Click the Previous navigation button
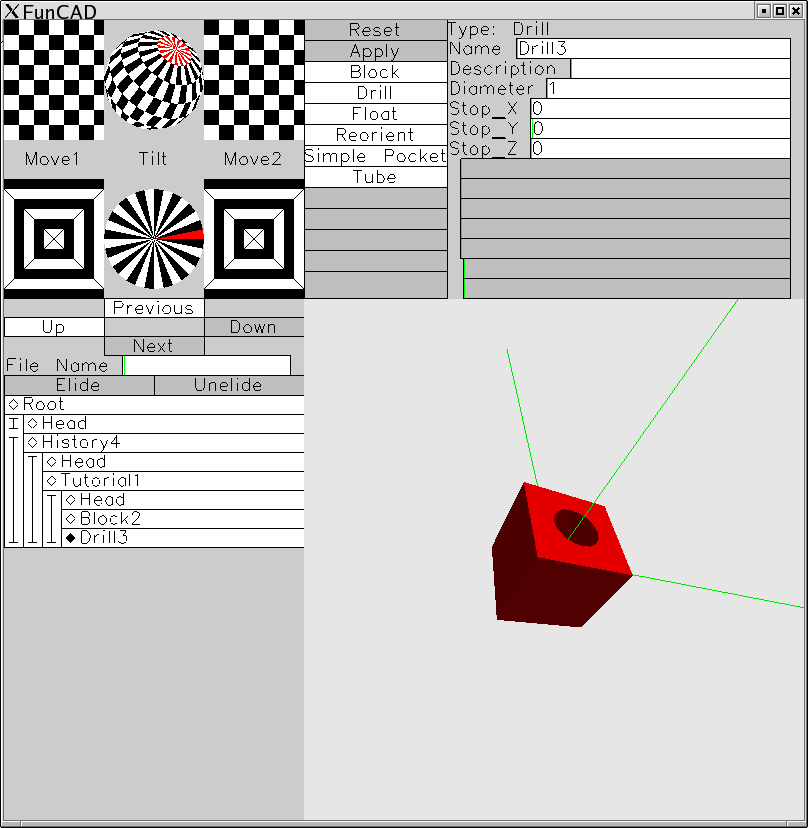 pos(154,308)
